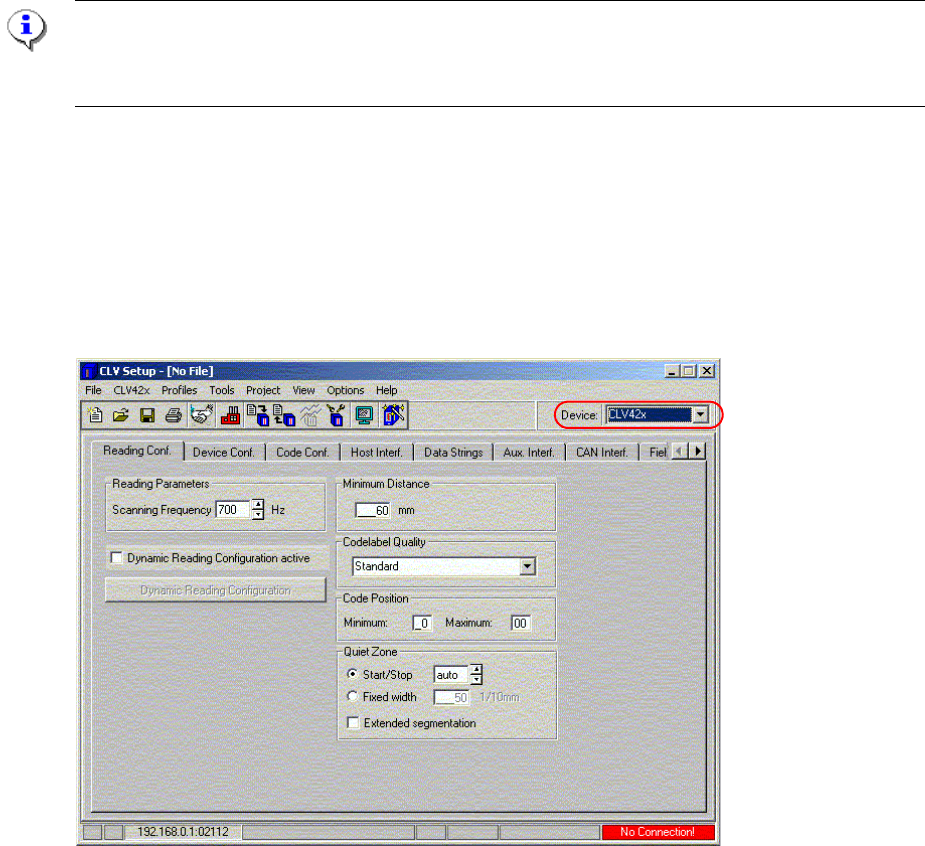Open a file with the folder icon
This screenshot has width=925, height=846.
tap(121, 415)
